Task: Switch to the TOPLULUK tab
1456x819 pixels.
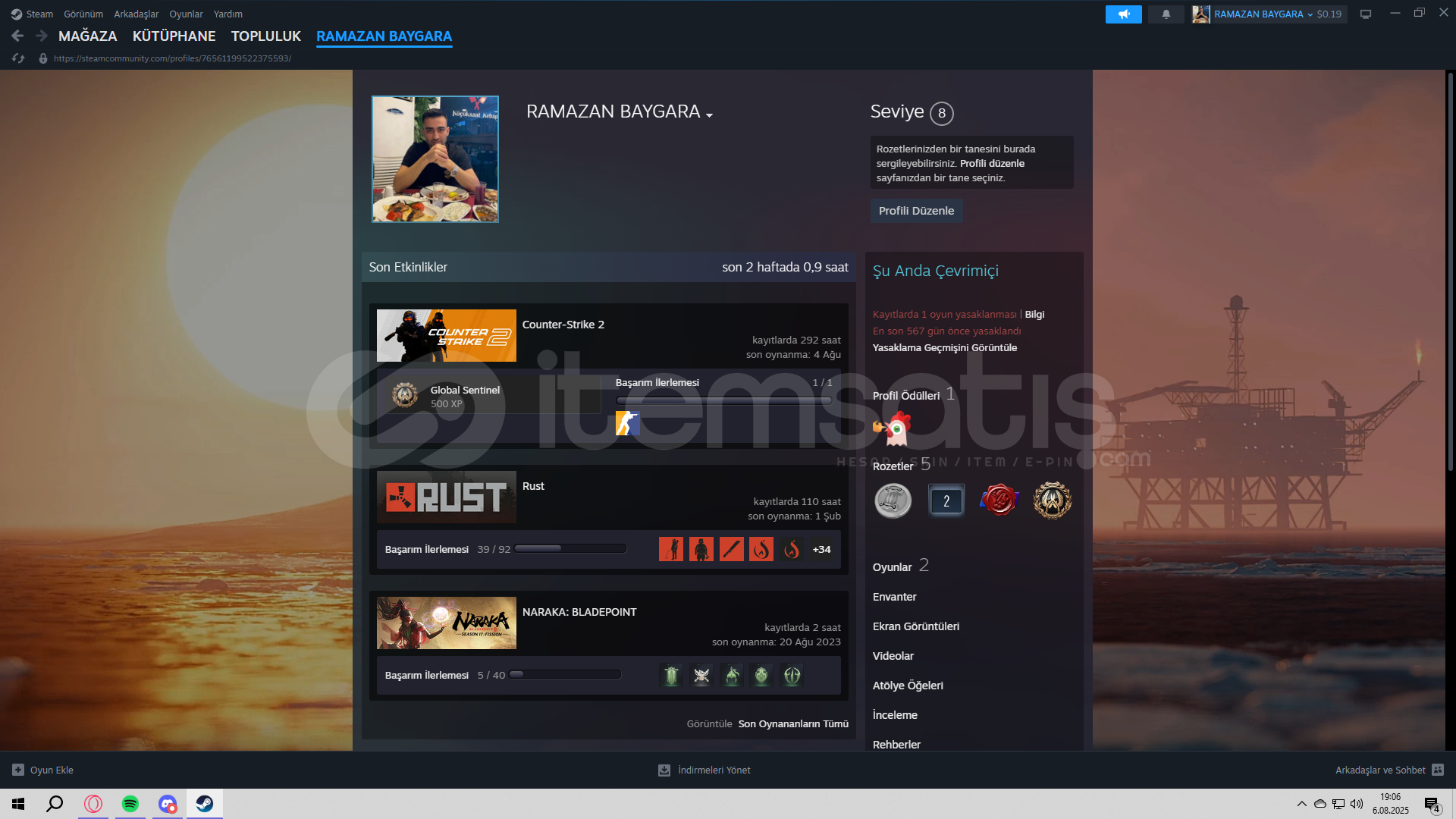Action: pos(266,36)
